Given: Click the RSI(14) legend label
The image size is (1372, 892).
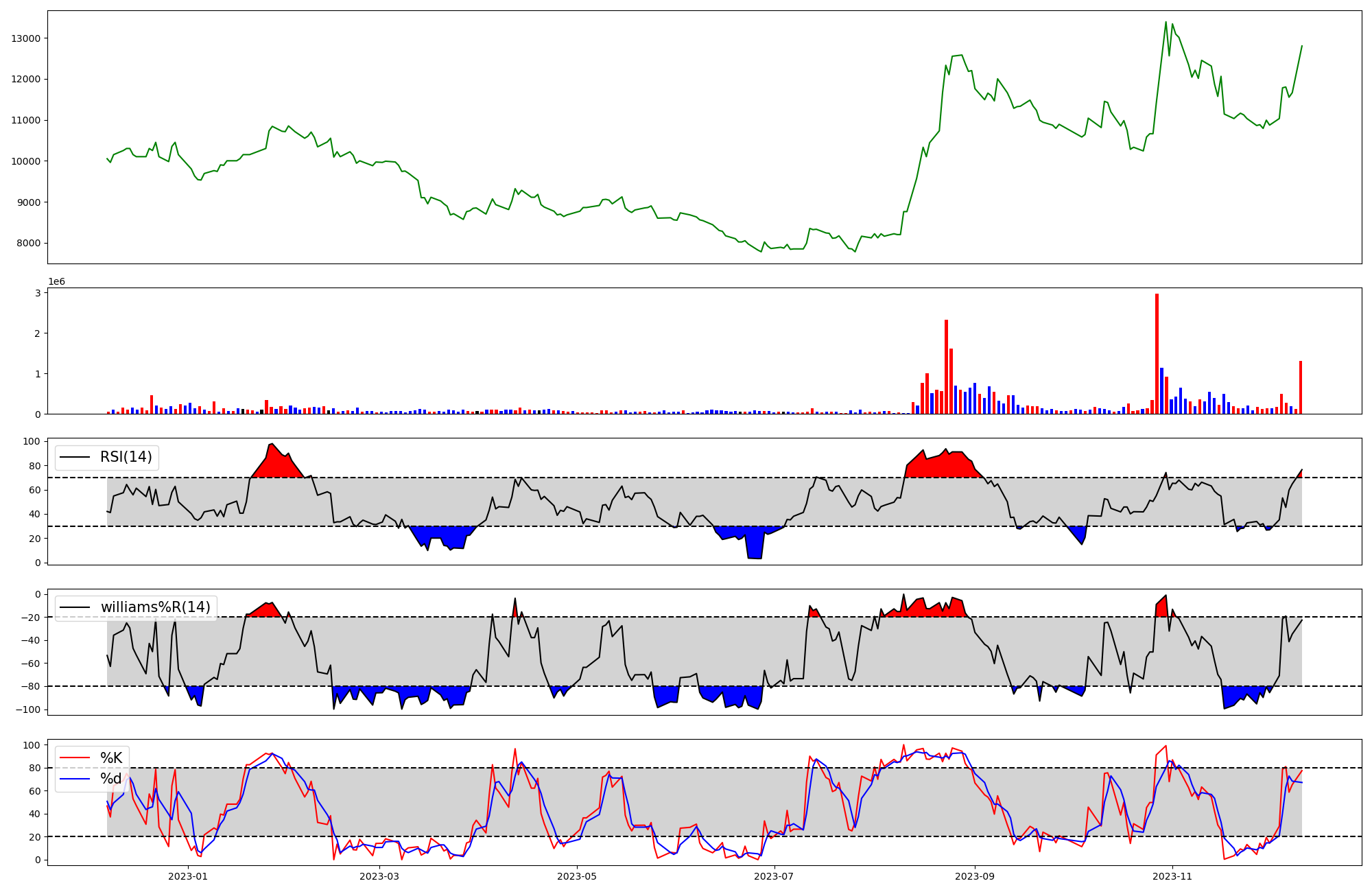Looking at the screenshot, I should pos(126,457).
